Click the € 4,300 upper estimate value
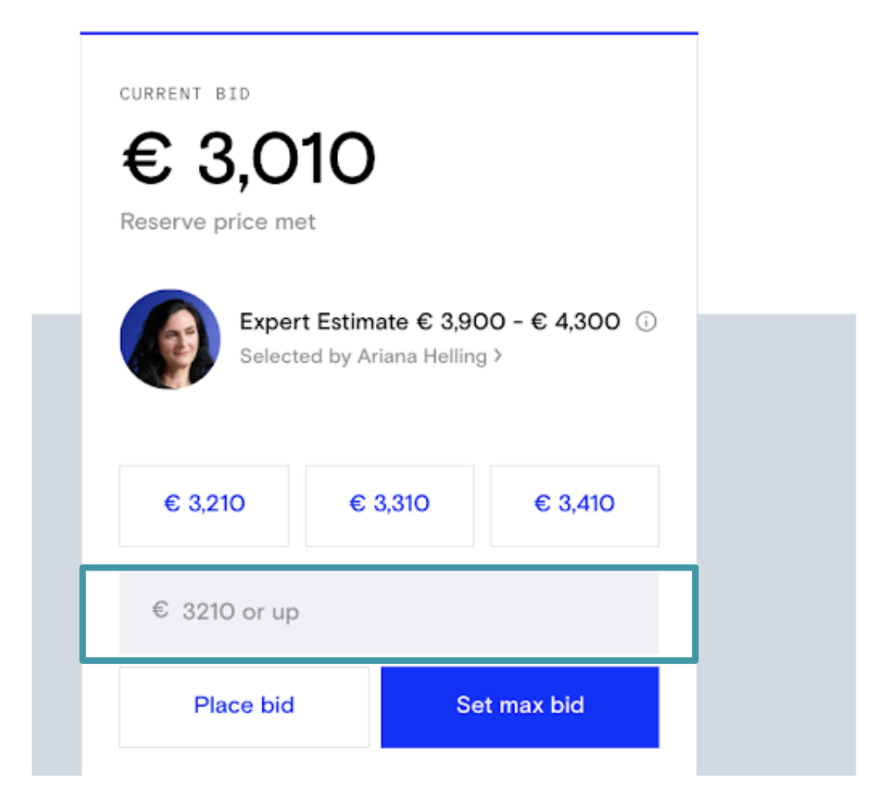 [575, 322]
